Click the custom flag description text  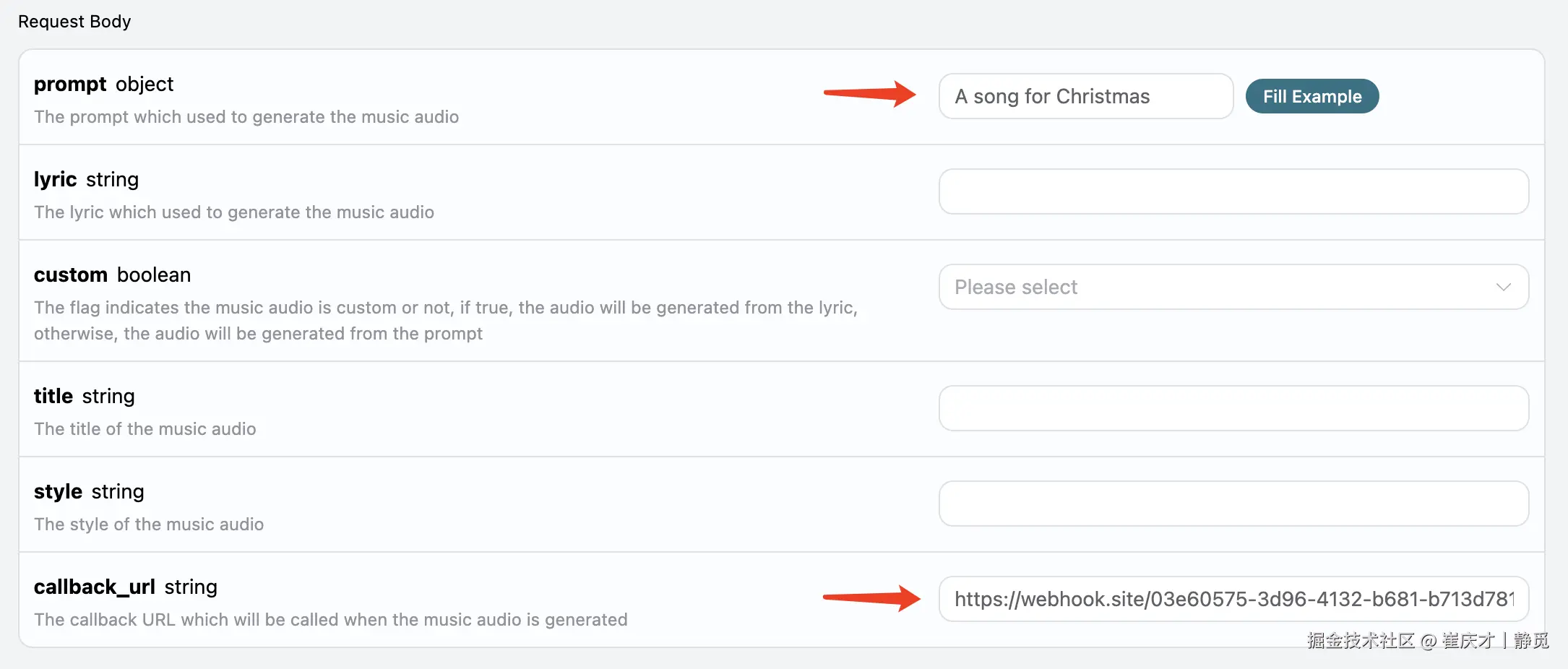pyautogui.click(x=446, y=321)
